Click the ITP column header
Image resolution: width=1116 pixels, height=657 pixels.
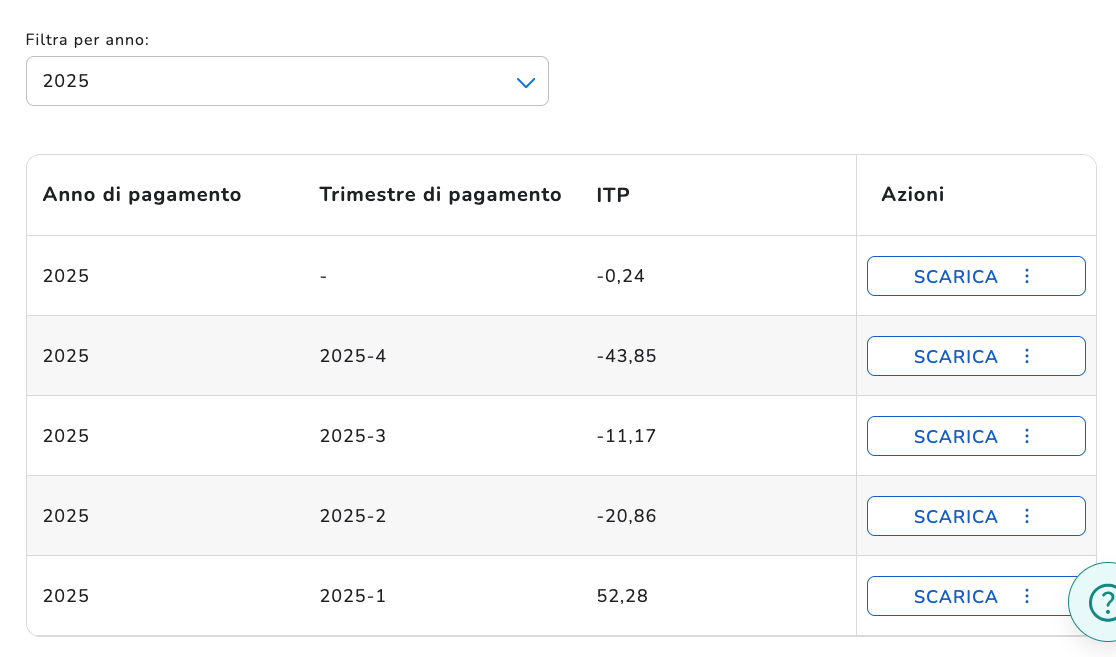613,194
